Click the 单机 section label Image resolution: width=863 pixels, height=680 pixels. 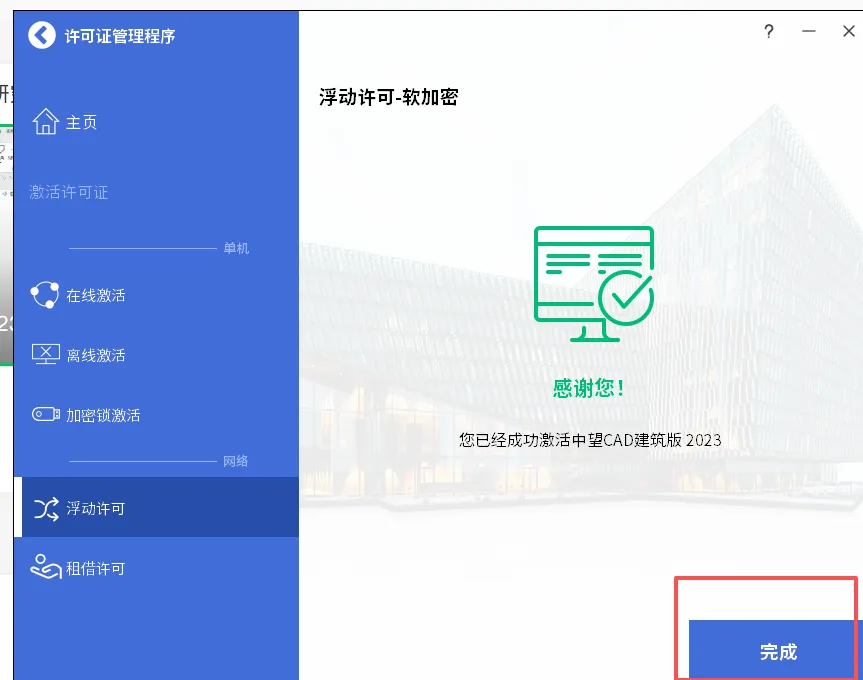(236, 248)
